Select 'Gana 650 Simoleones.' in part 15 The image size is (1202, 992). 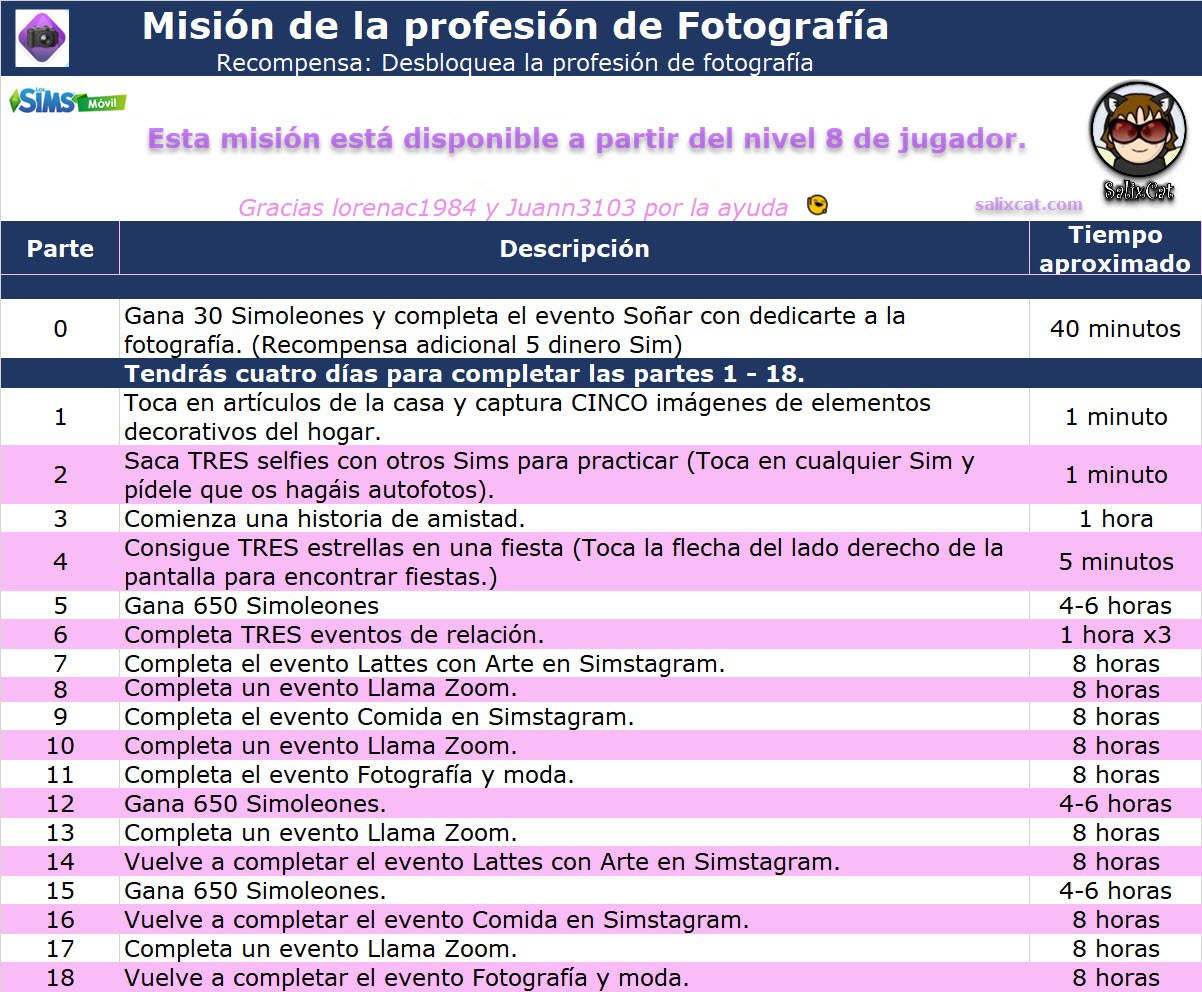[255, 891]
